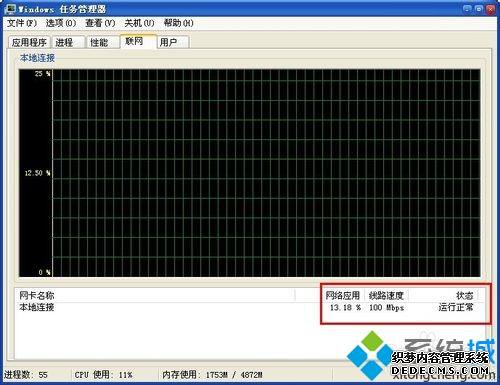The height and width of the screenshot is (385, 500).
Task: Minimize the Task Manager window
Action: click(x=467, y=9)
